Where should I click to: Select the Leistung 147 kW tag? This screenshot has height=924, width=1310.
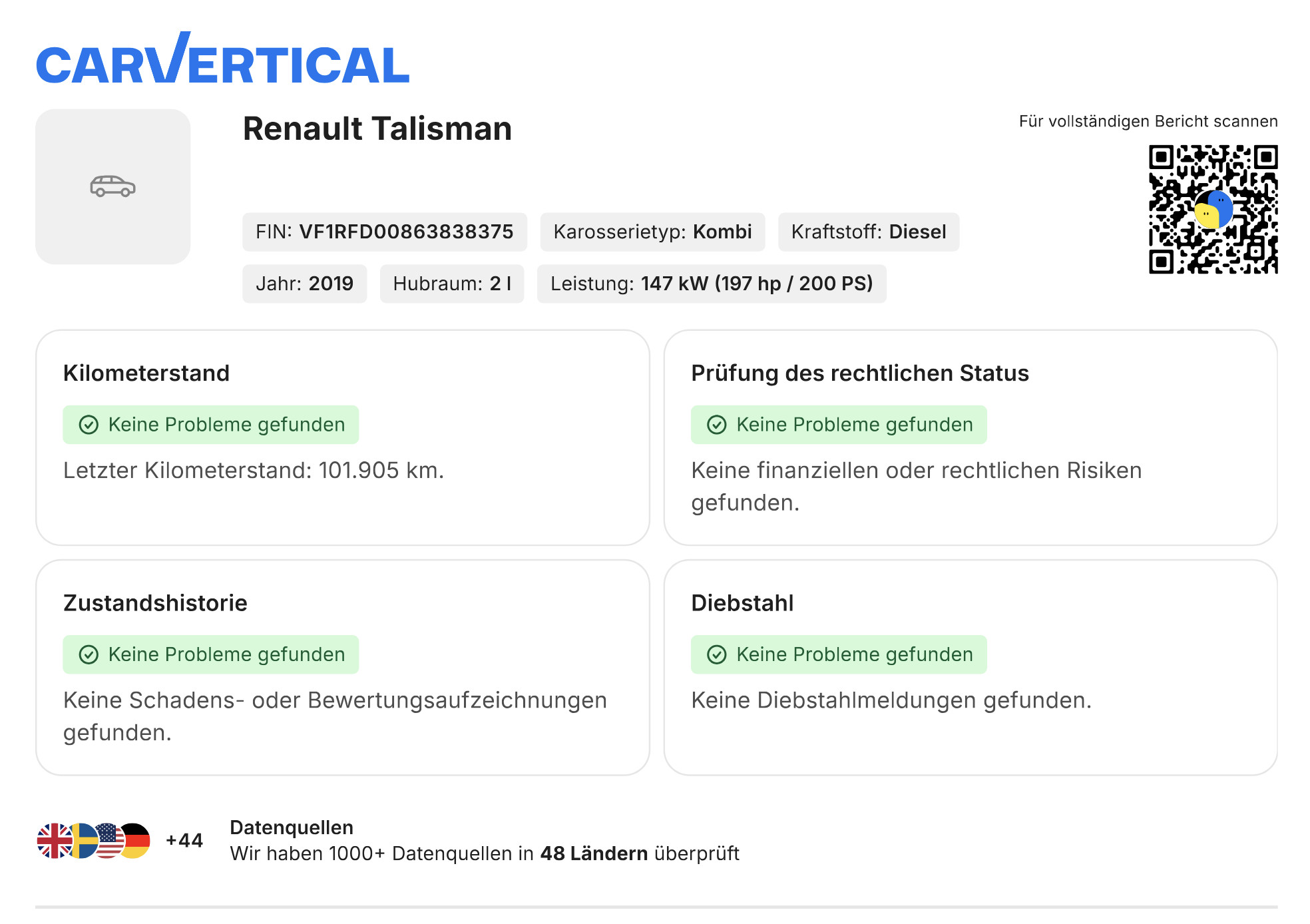click(712, 284)
